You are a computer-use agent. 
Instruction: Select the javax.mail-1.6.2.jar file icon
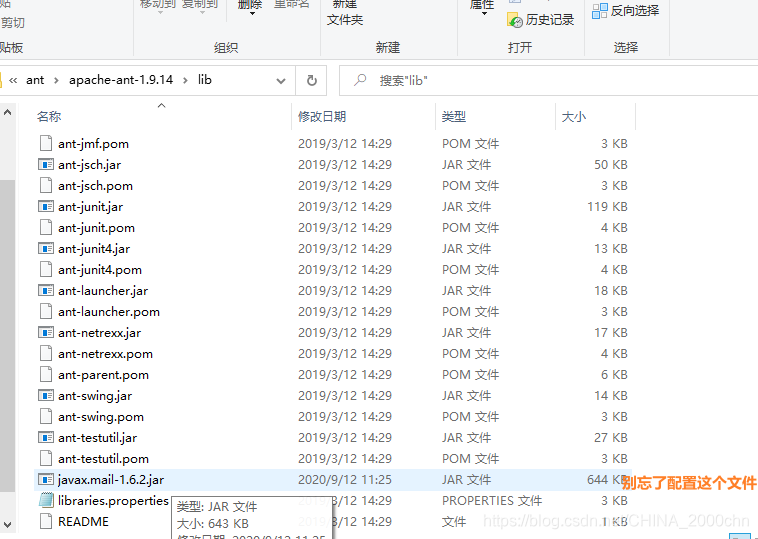click(x=46, y=480)
